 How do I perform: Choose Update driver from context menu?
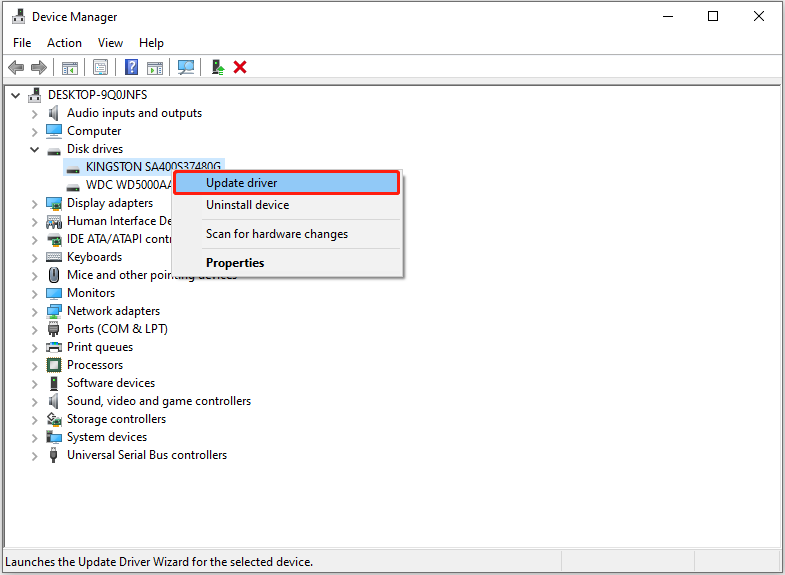point(287,183)
